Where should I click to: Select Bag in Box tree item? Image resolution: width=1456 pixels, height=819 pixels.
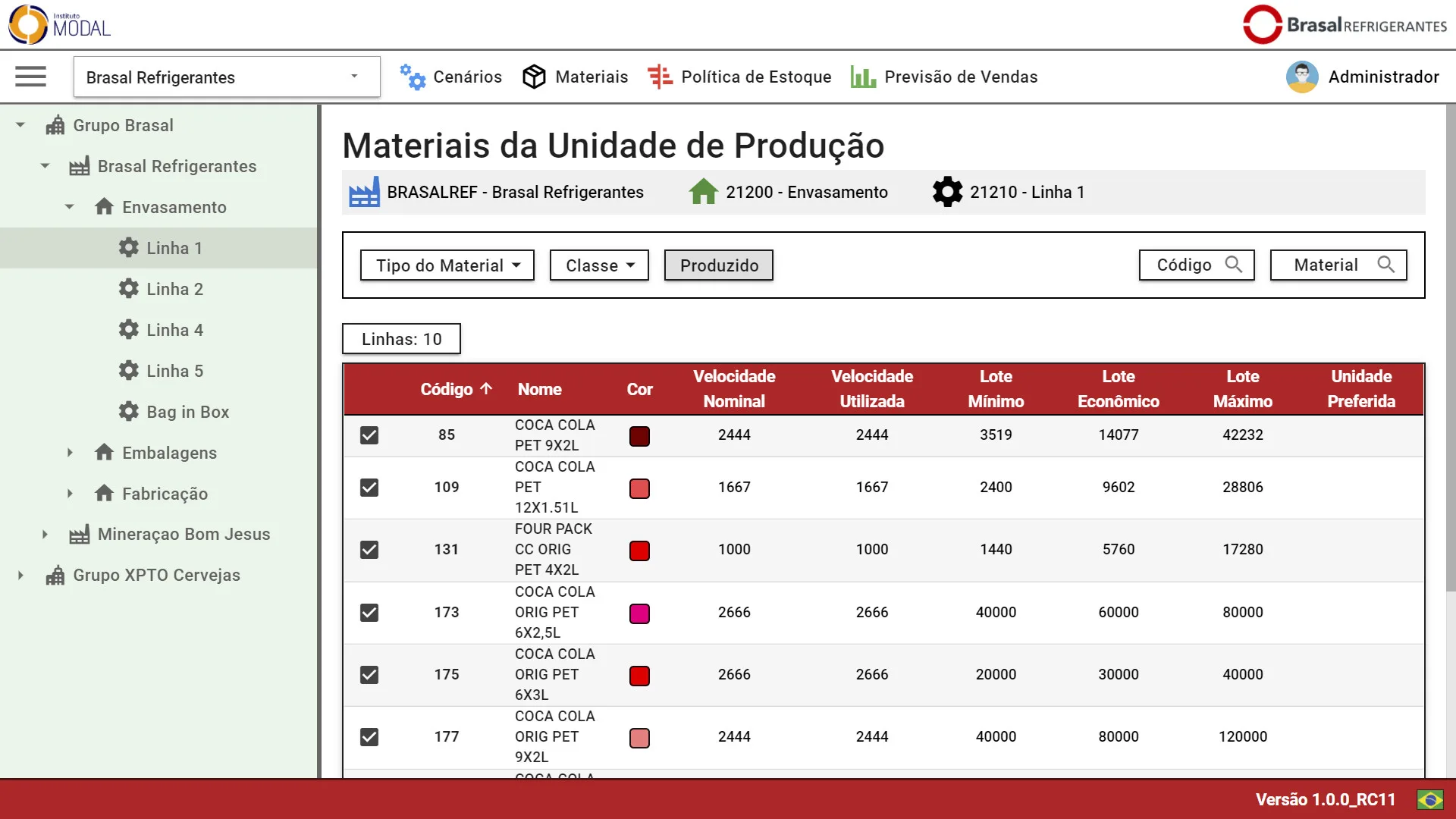click(x=187, y=412)
